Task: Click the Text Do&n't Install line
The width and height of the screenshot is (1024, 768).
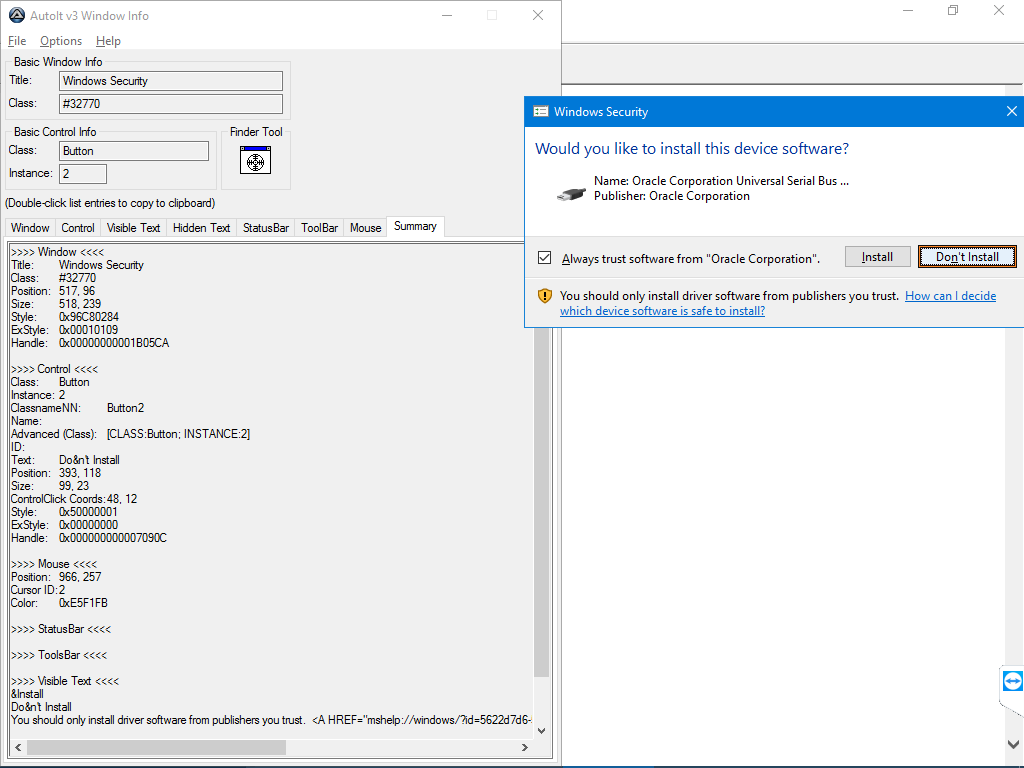Action: (65, 460)
